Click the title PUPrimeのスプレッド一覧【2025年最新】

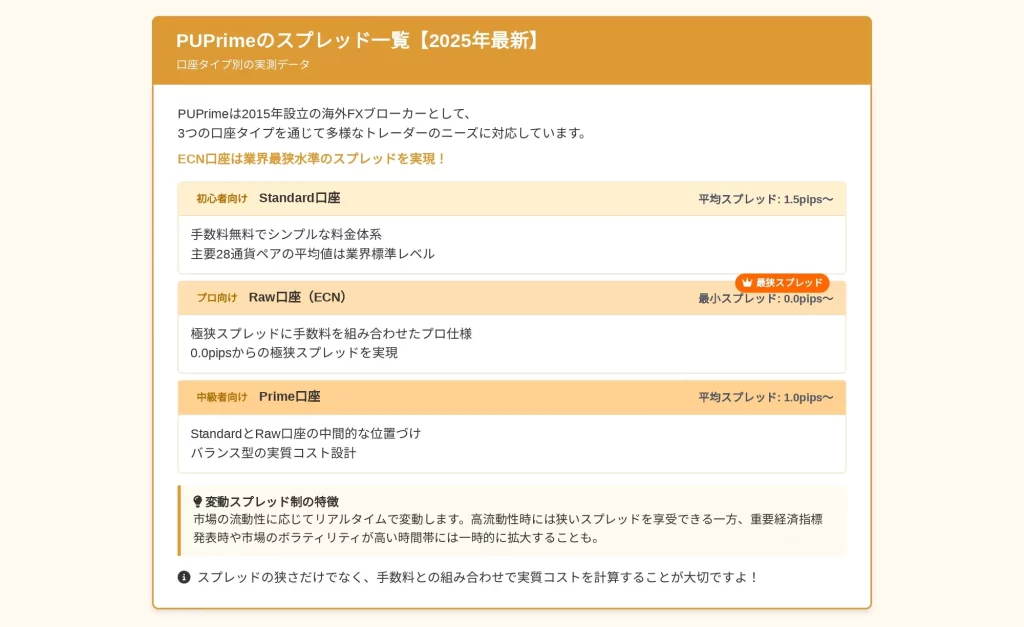coord(358,40)
